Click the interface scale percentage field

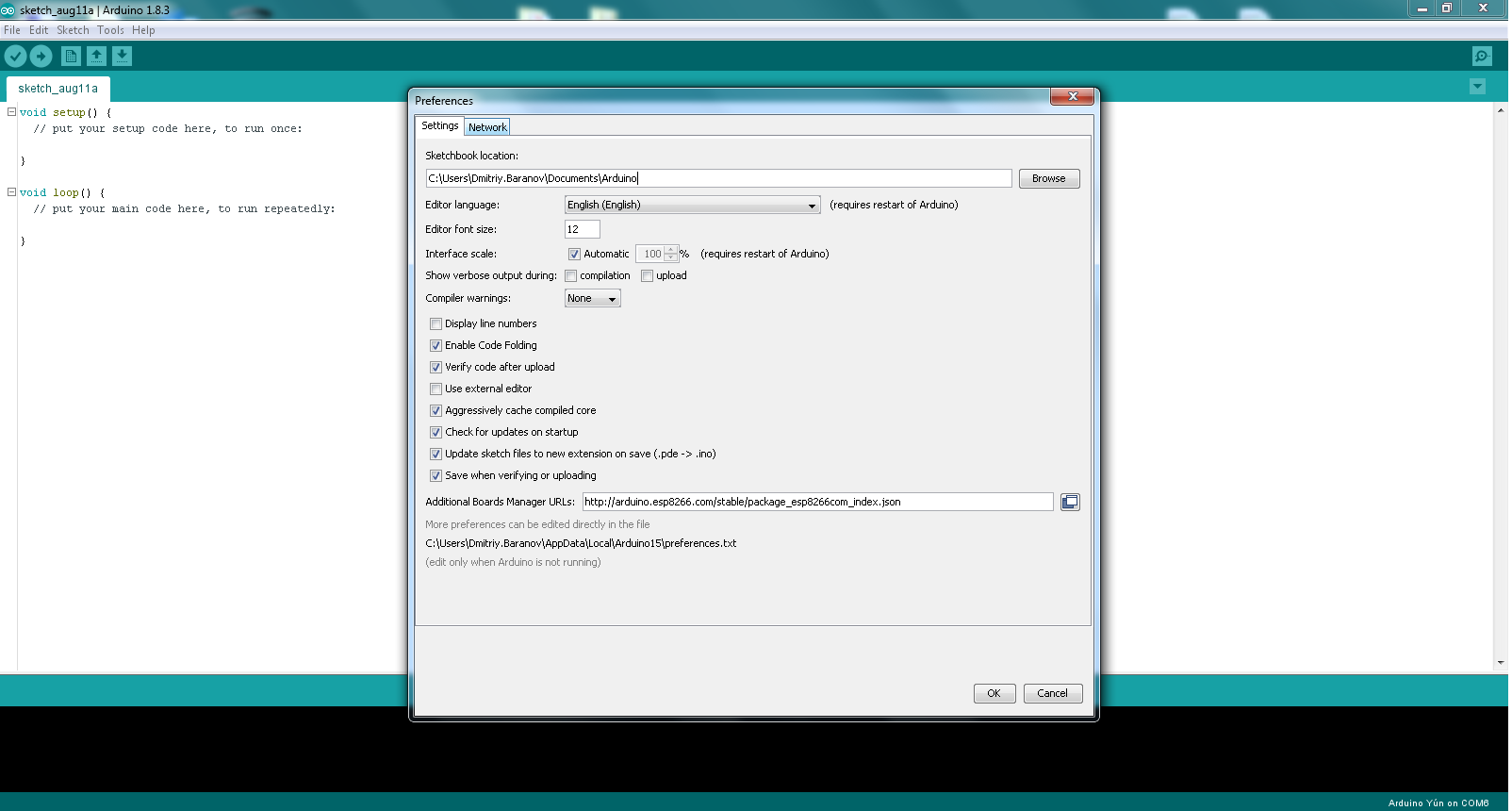tap(650, 254)
